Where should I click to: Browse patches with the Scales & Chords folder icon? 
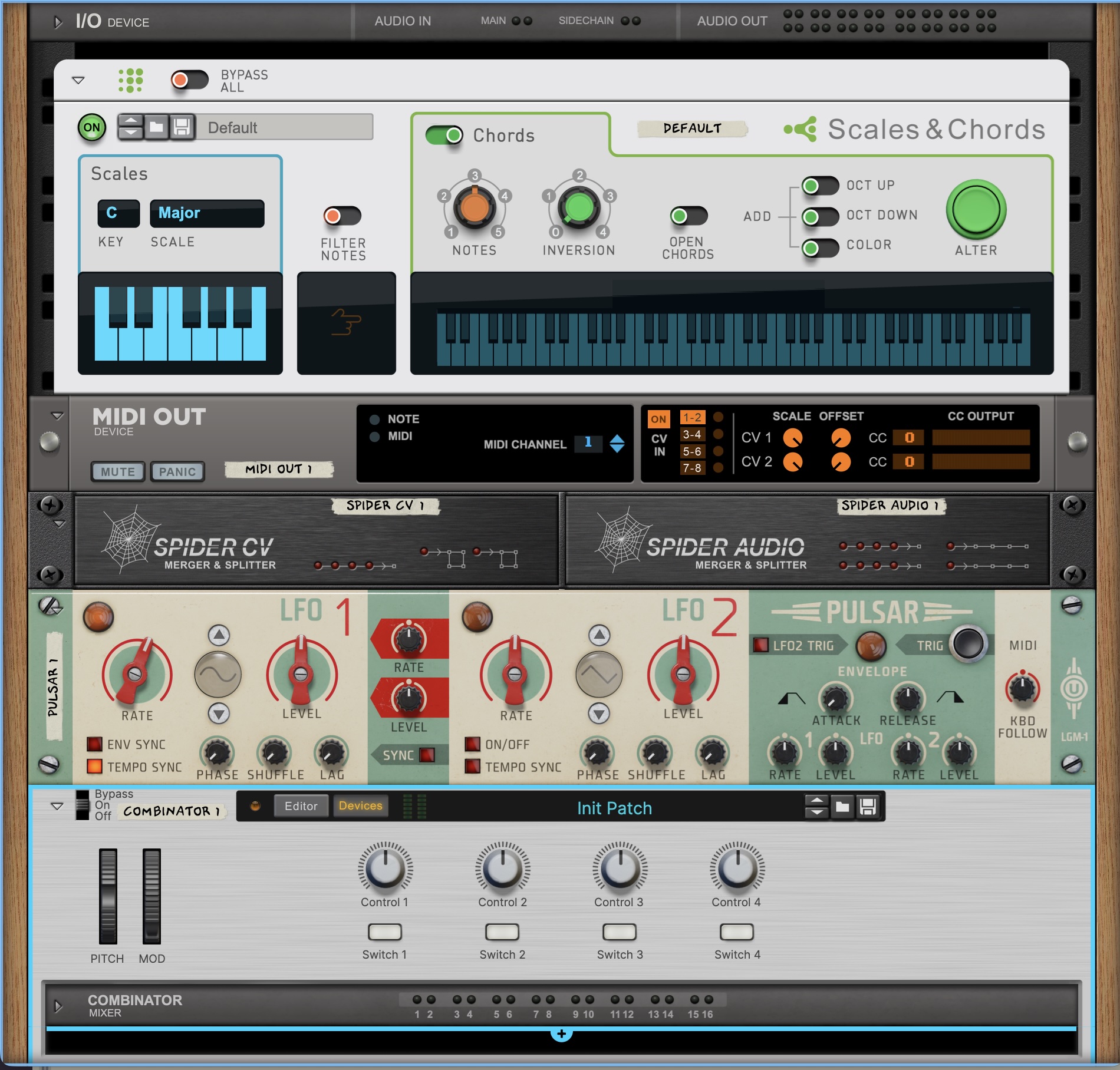pos(156,127)
